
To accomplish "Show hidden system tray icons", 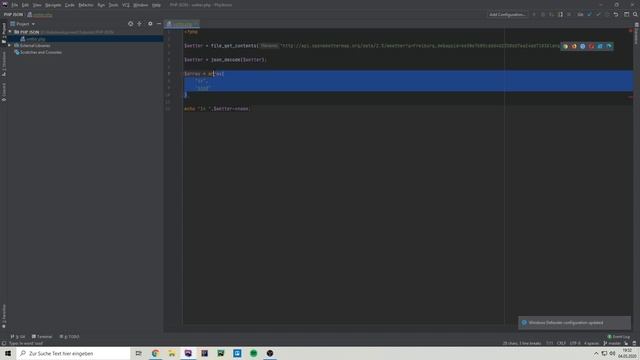I will [x=596, y=353].
